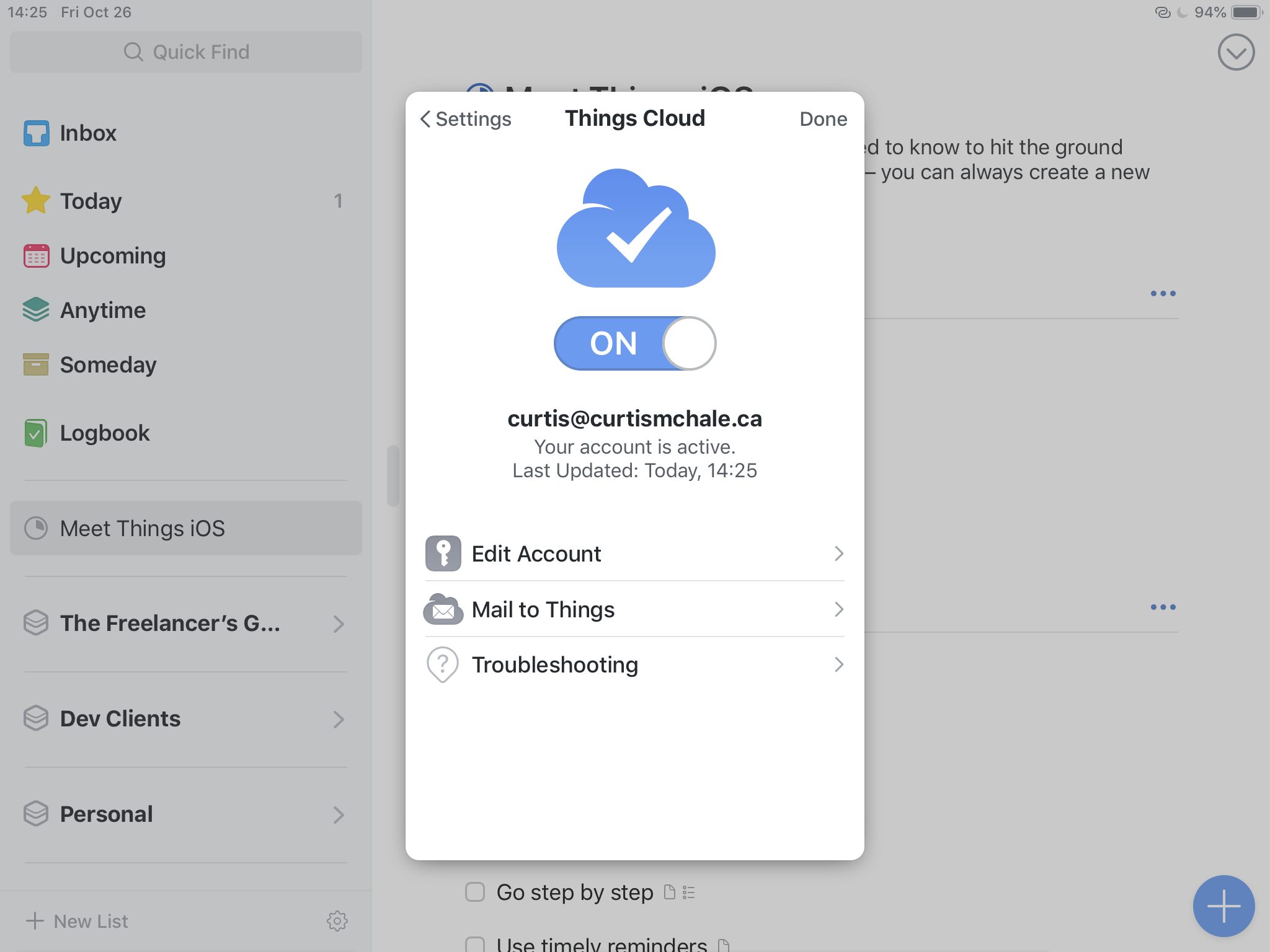Screen dimensions: 1270x952
Task: Open the Someday archive box icon
Action: point(36,364)
